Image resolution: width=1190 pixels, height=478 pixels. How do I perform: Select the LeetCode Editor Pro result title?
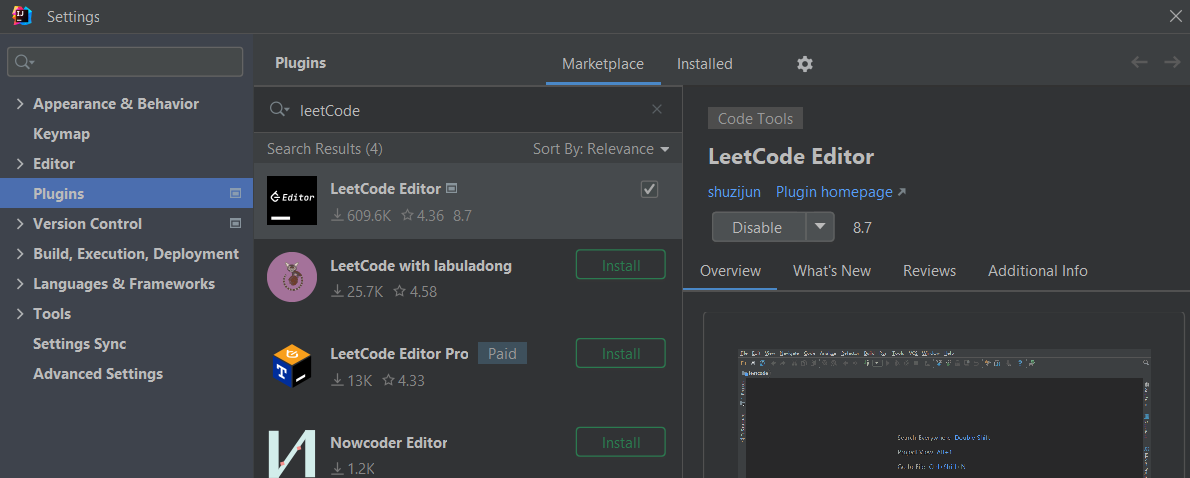(399, 354)
